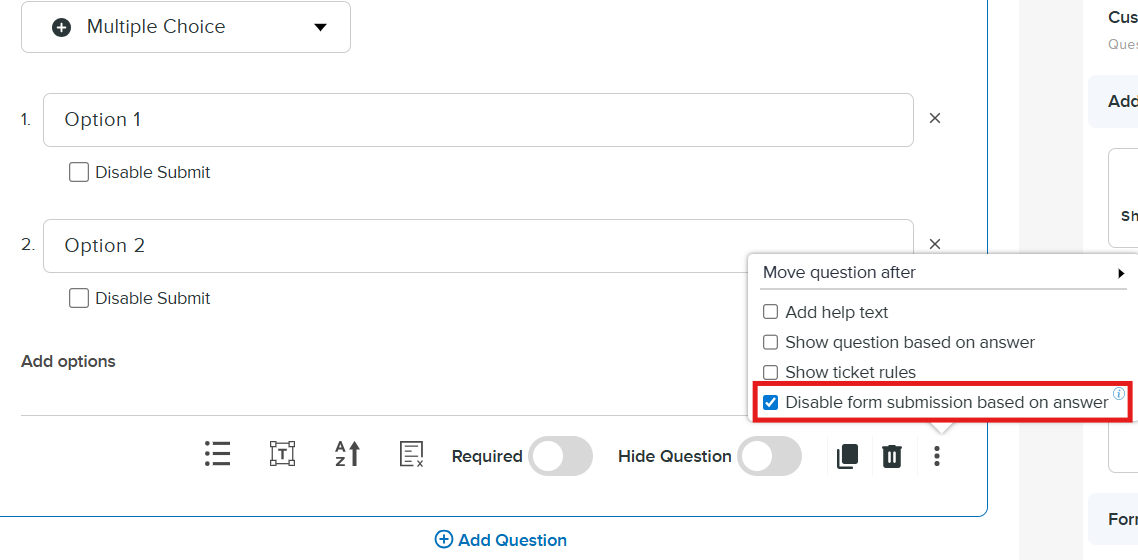This screenshot has height=560, width=1138.
Task: Click the A-Z sort options icon
Action: [347, 455]
